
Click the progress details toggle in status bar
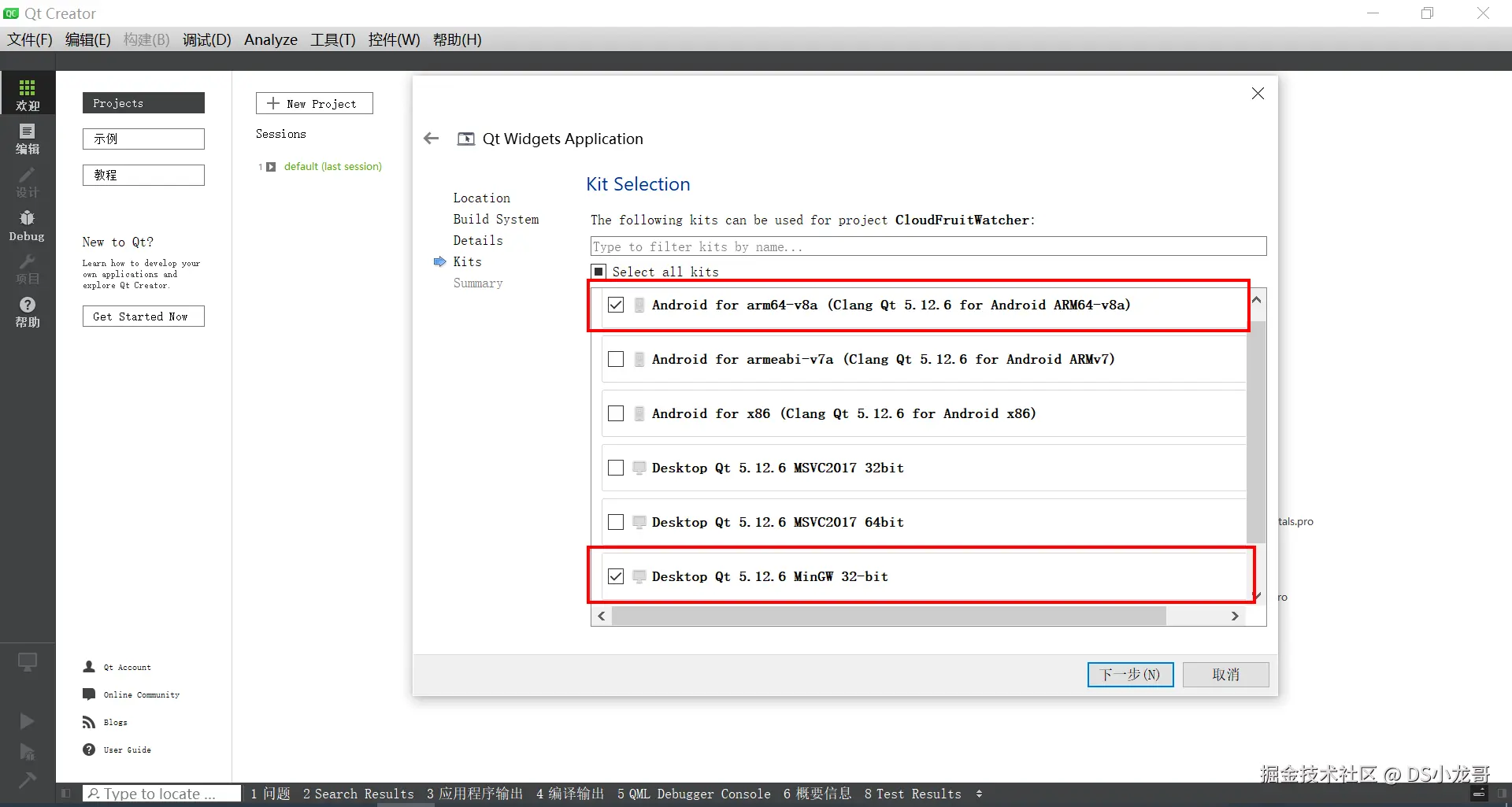pyautogui.click(x=1479, y=794)
